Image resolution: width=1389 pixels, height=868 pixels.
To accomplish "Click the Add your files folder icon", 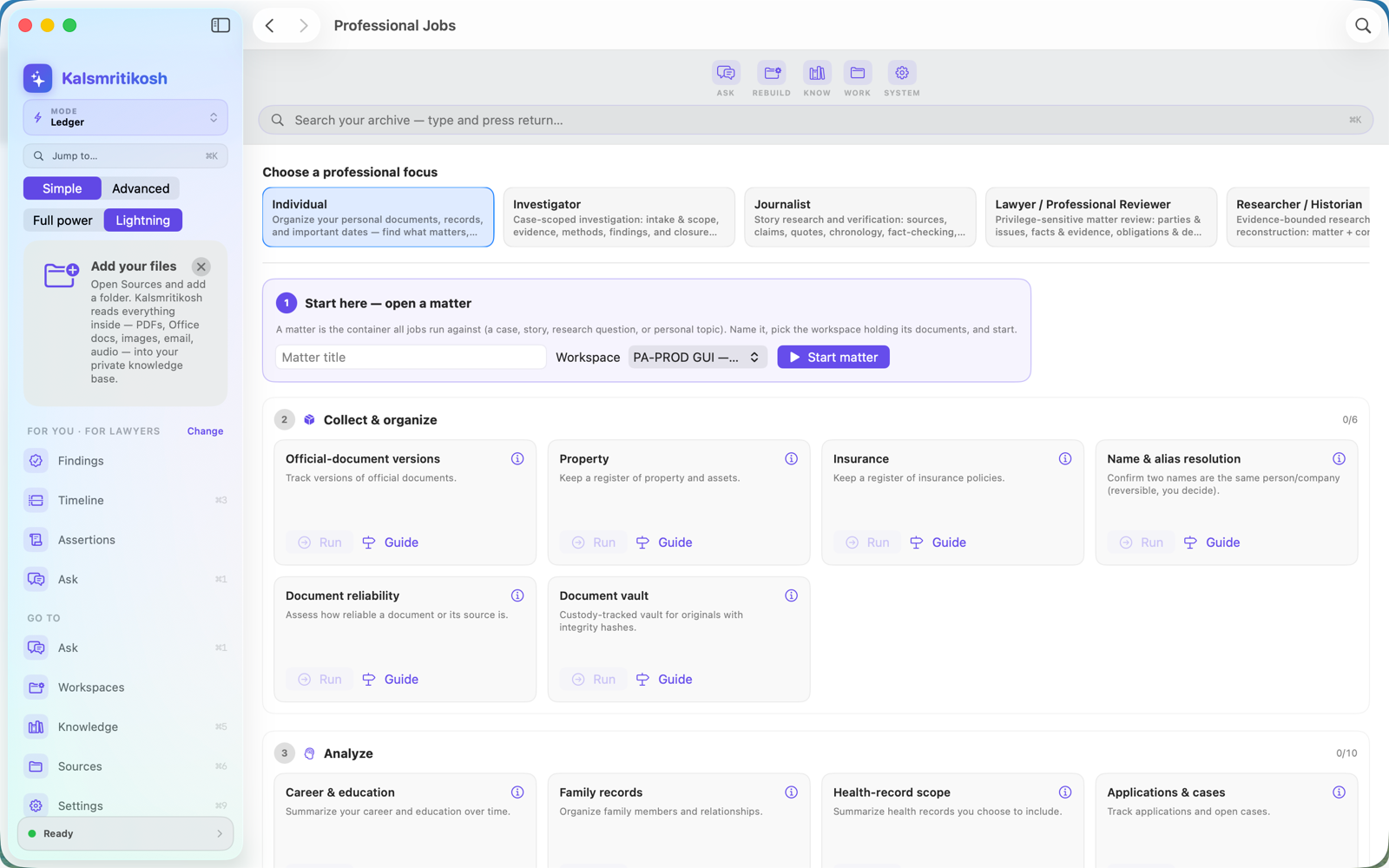I will tap(61, 275).
